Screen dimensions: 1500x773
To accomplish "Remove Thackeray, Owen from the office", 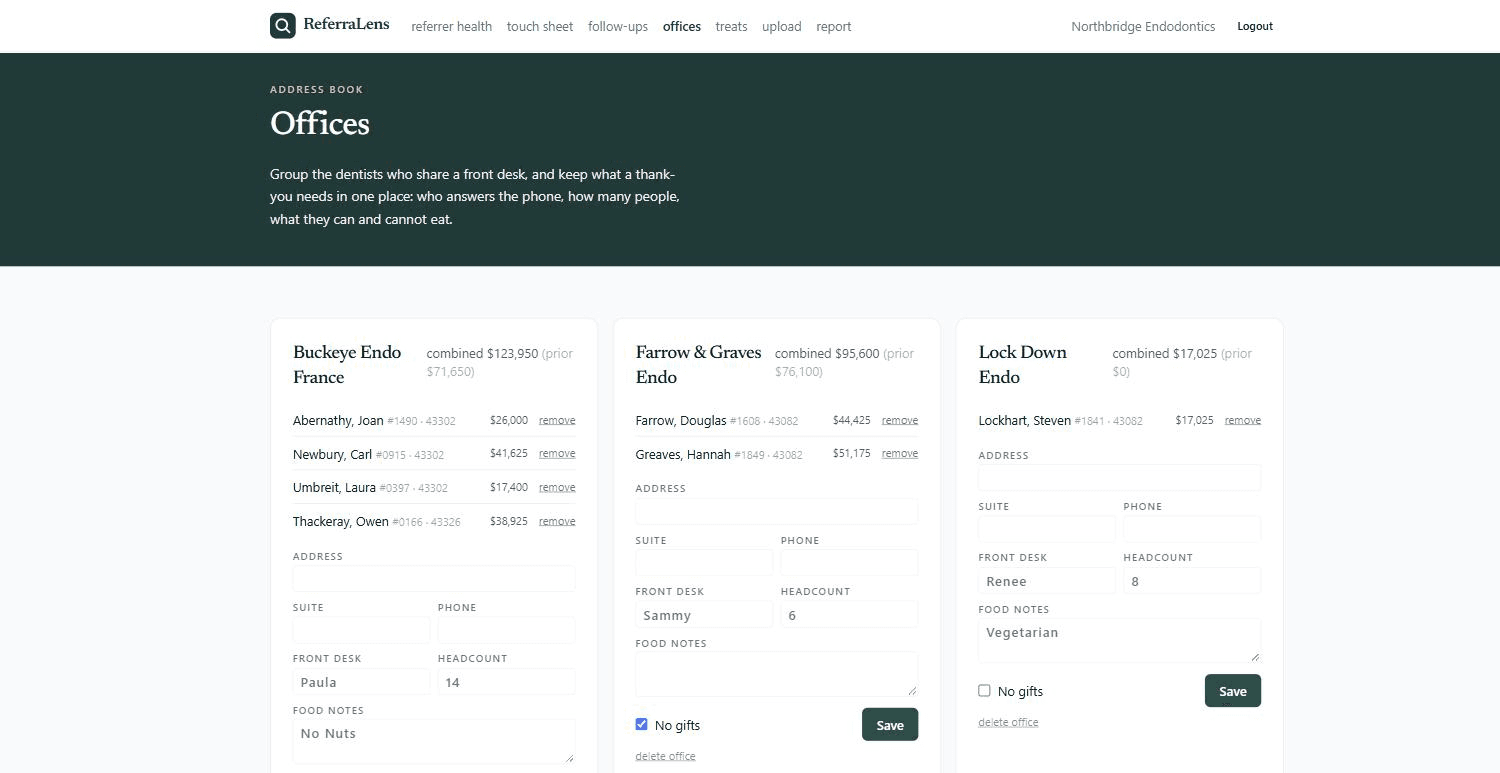I will [557, 521].
